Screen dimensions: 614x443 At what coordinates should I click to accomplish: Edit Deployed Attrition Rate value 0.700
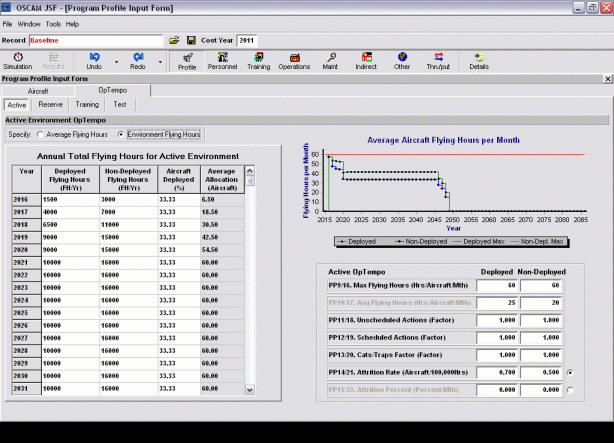coord(497,372)
